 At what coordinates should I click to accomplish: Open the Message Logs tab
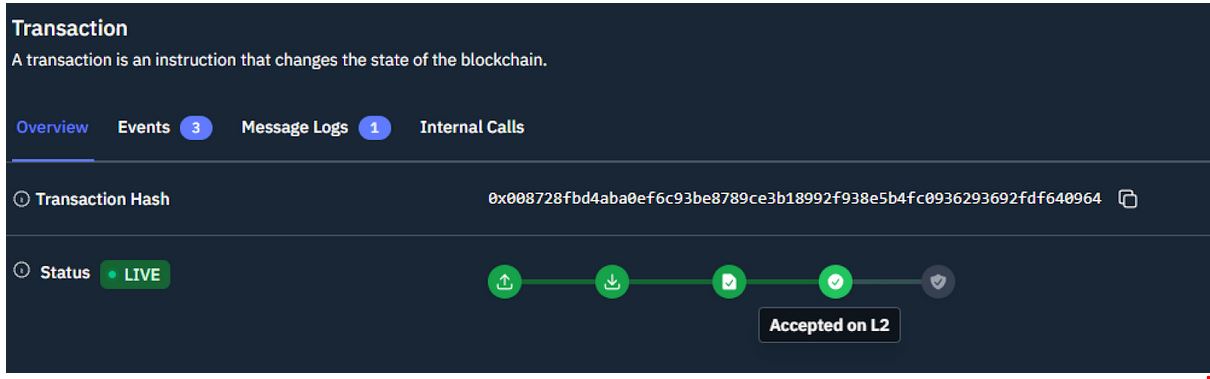295,127
